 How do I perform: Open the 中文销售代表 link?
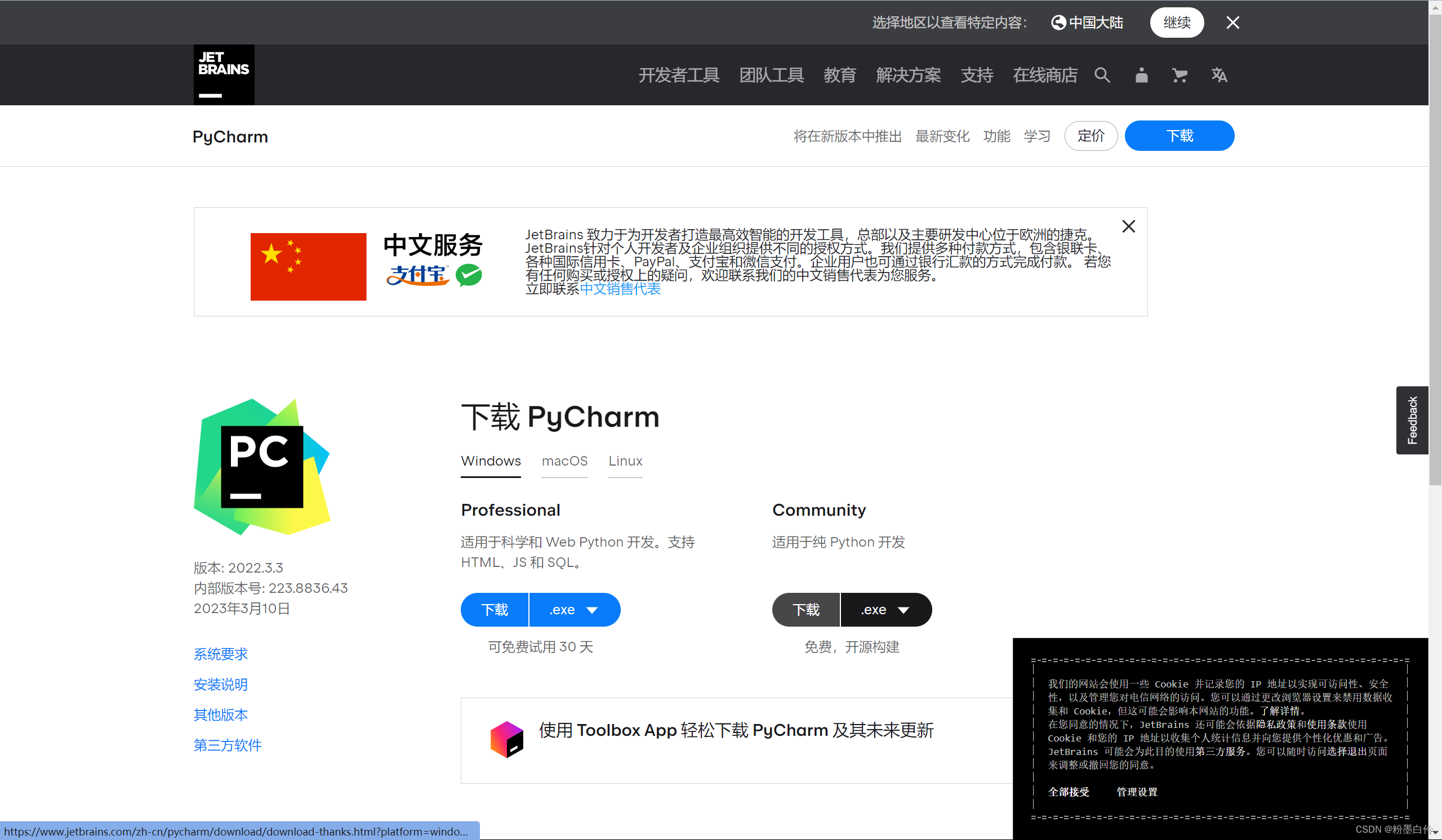(620, 289)
